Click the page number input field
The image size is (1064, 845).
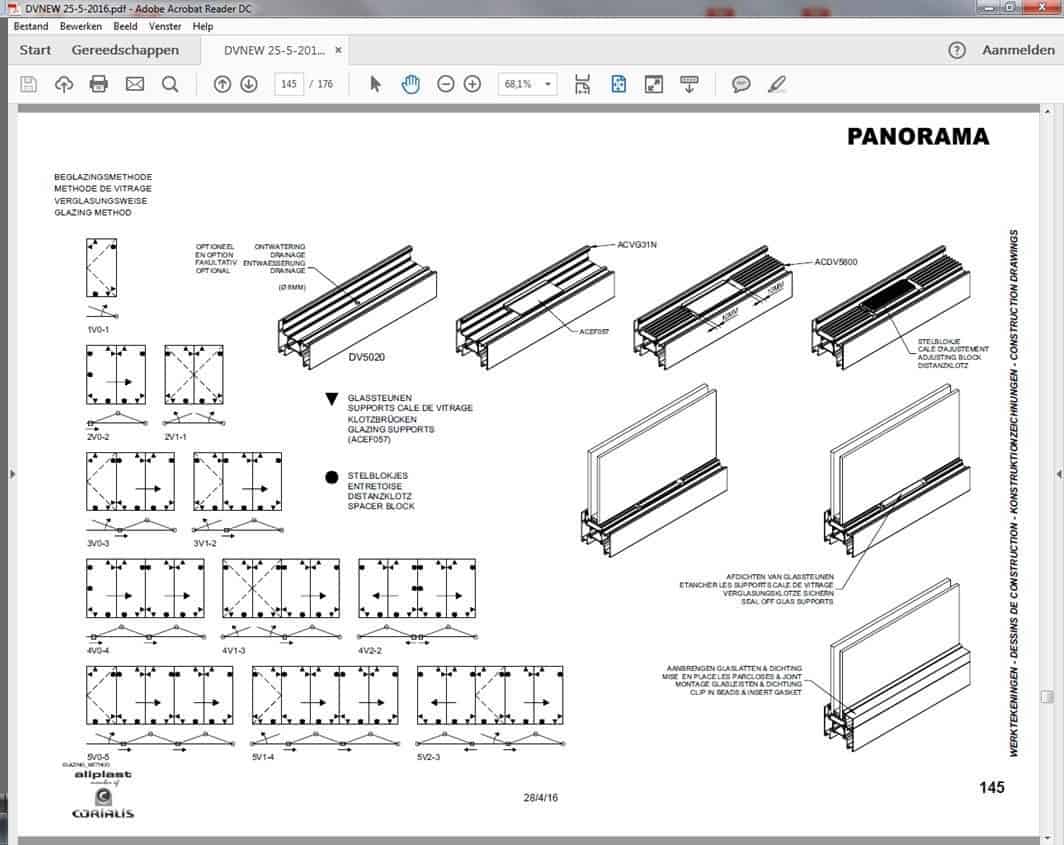pos(289,84)
